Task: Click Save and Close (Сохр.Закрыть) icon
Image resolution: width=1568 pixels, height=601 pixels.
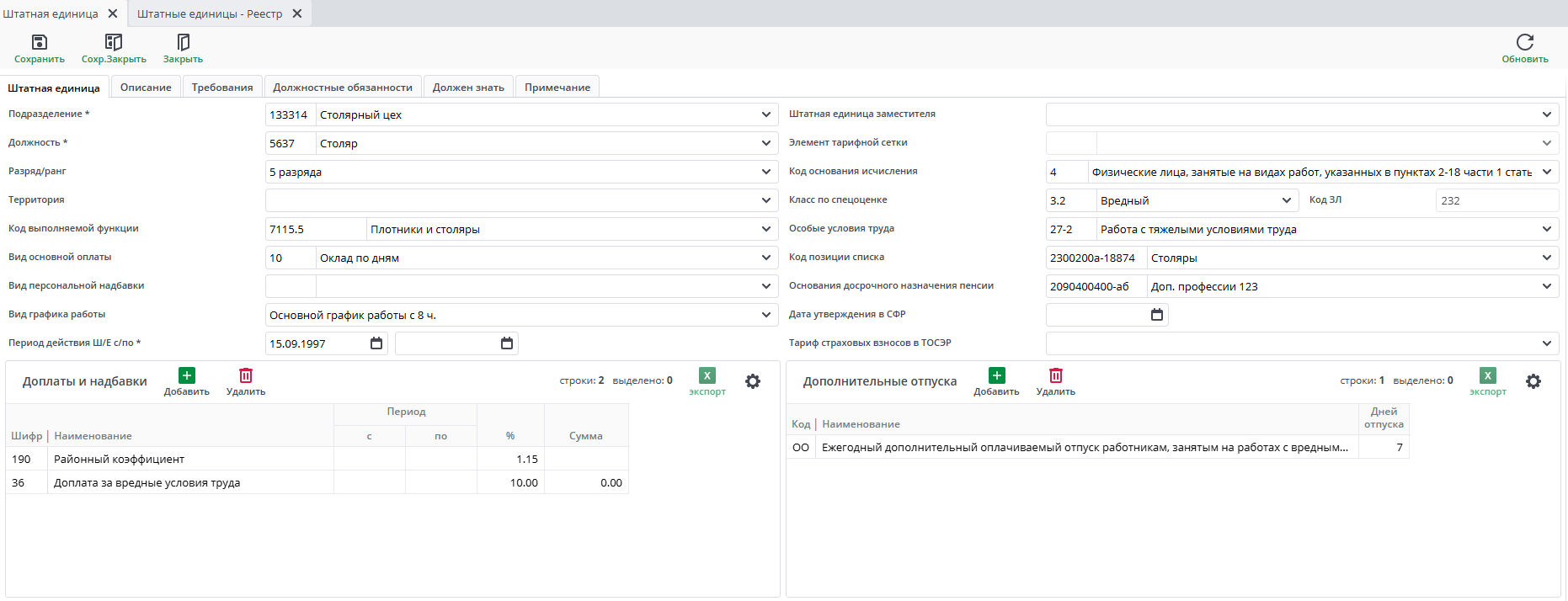Action: pyautogui.click(x=114, y=43)
